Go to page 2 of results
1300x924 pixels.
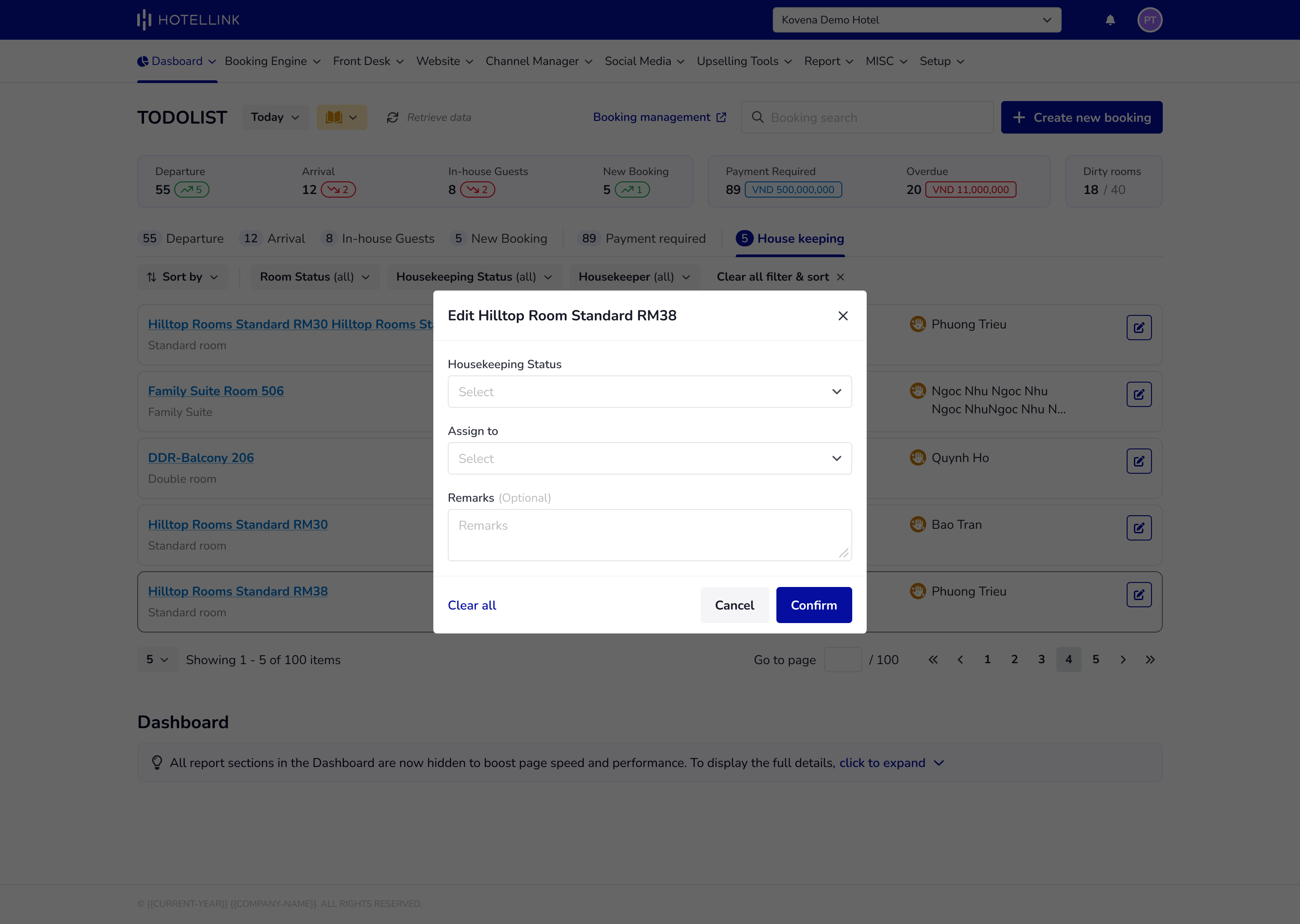coord(1014,660)
